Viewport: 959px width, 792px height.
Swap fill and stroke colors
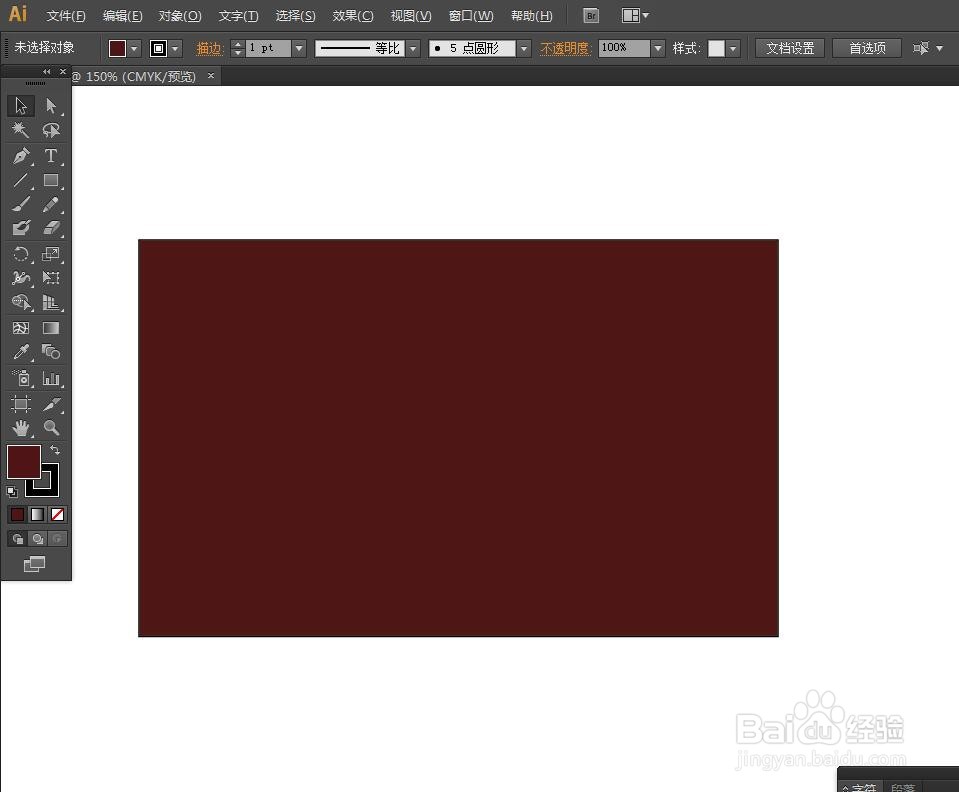click(x=55, y=450)
